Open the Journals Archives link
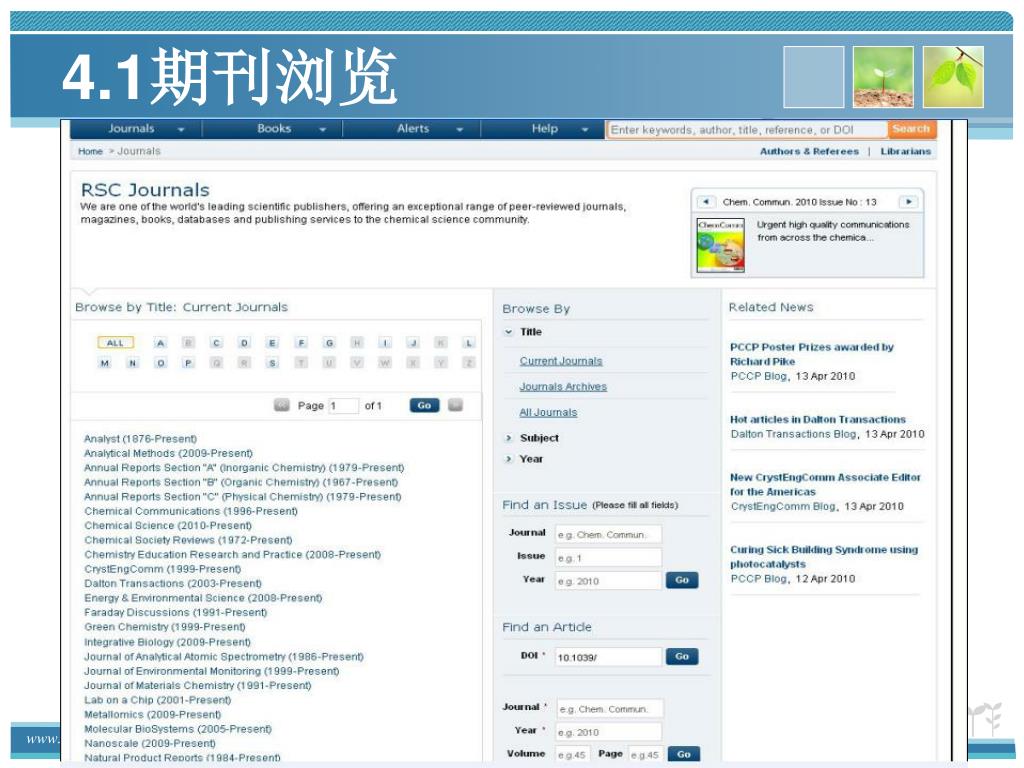Viewport: 1024px width, 768px height. click(563, 387)
